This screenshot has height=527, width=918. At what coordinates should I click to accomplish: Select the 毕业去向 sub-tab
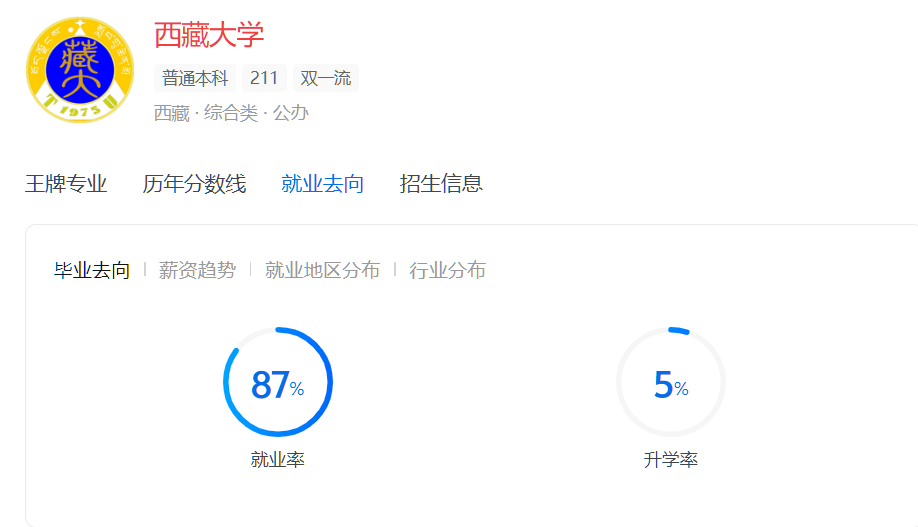pos(92,270)
